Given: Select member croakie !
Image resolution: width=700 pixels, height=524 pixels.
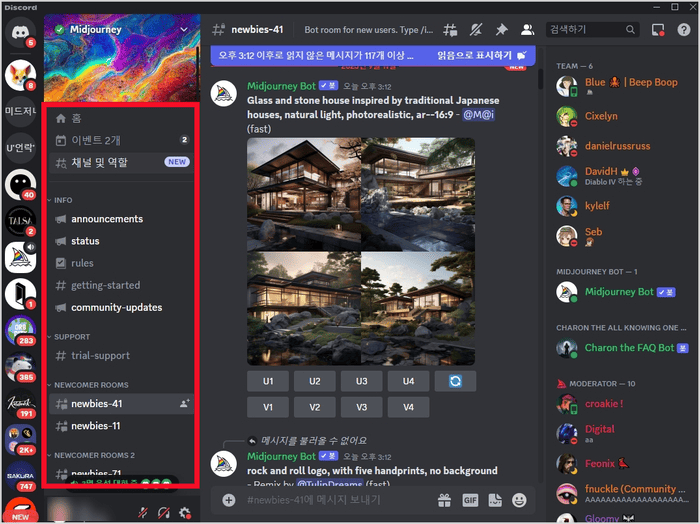Looking at the screenshot, I should click(622, 403).
